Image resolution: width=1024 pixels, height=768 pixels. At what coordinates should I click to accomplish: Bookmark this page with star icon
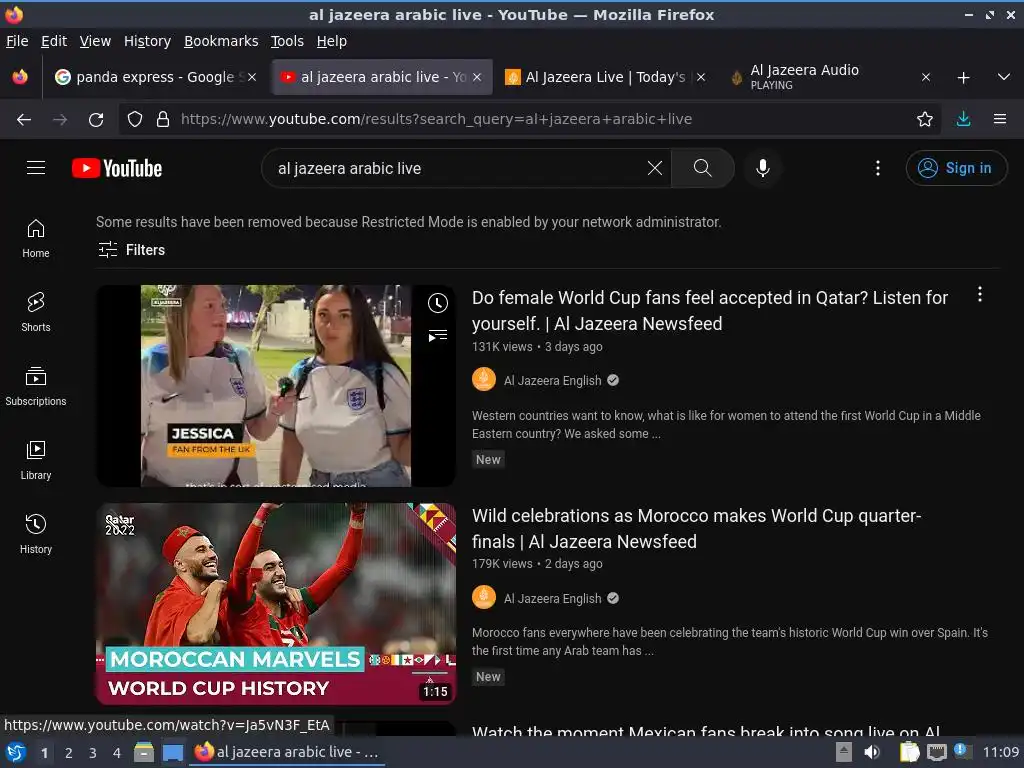click(924, 119)
